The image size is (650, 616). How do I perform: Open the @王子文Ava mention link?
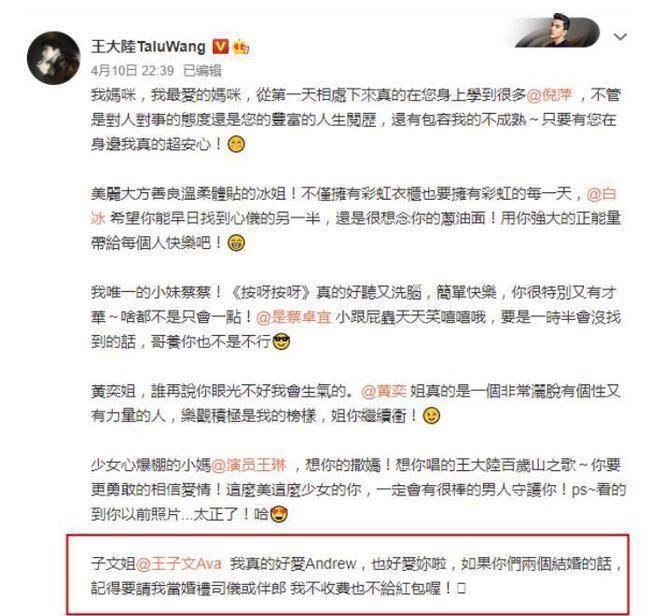tap(179, 564)
